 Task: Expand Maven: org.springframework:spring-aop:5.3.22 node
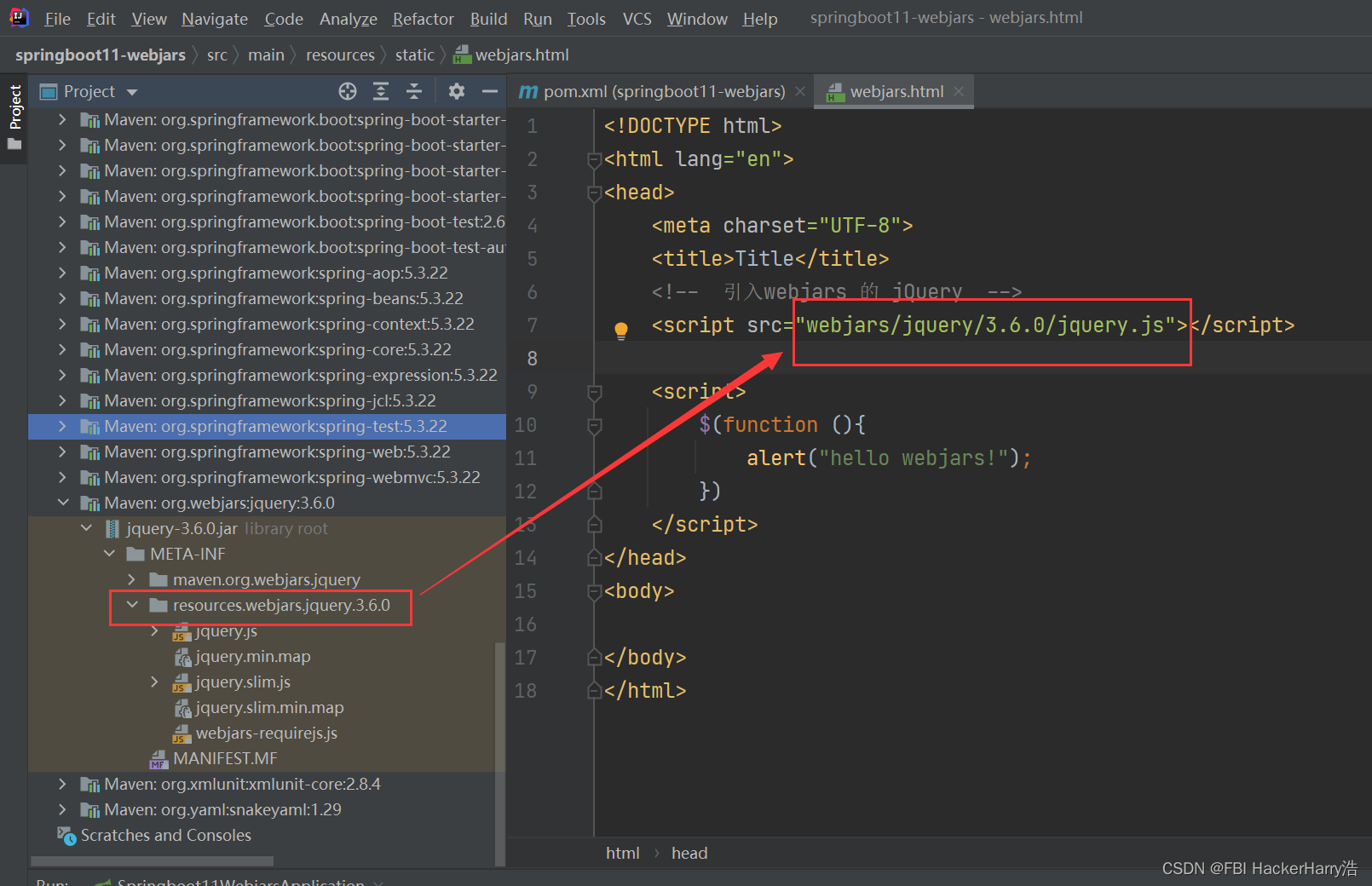point(62,273)
